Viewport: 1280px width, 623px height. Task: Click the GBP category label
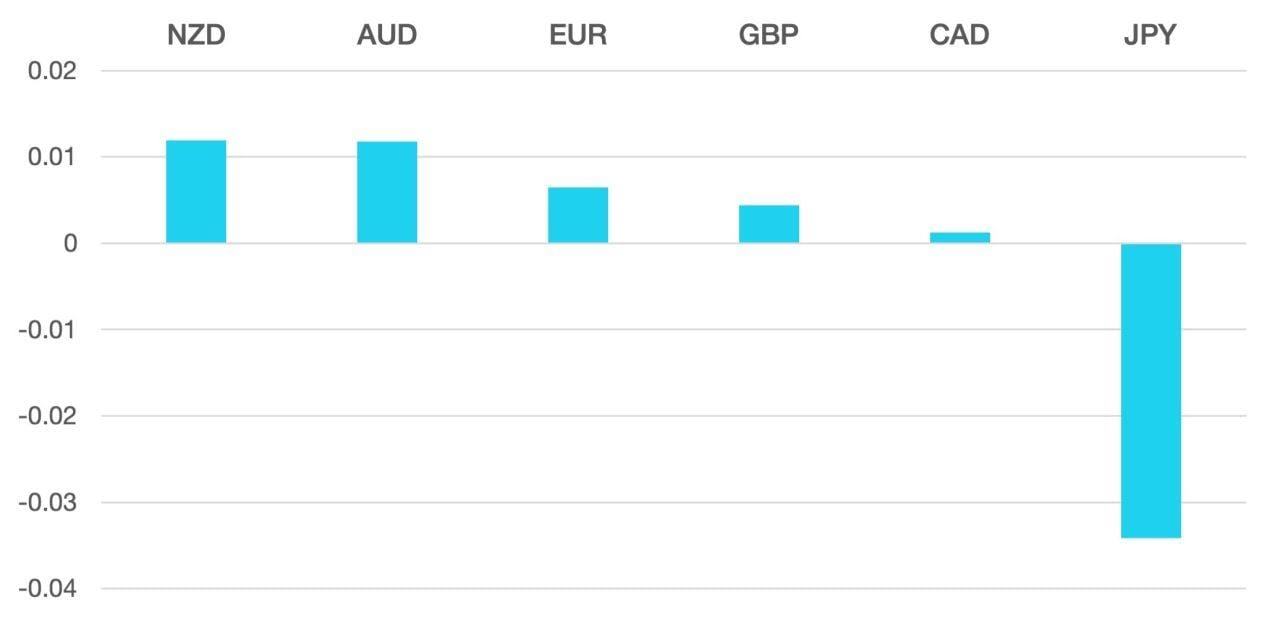click(x=769, y=35)
